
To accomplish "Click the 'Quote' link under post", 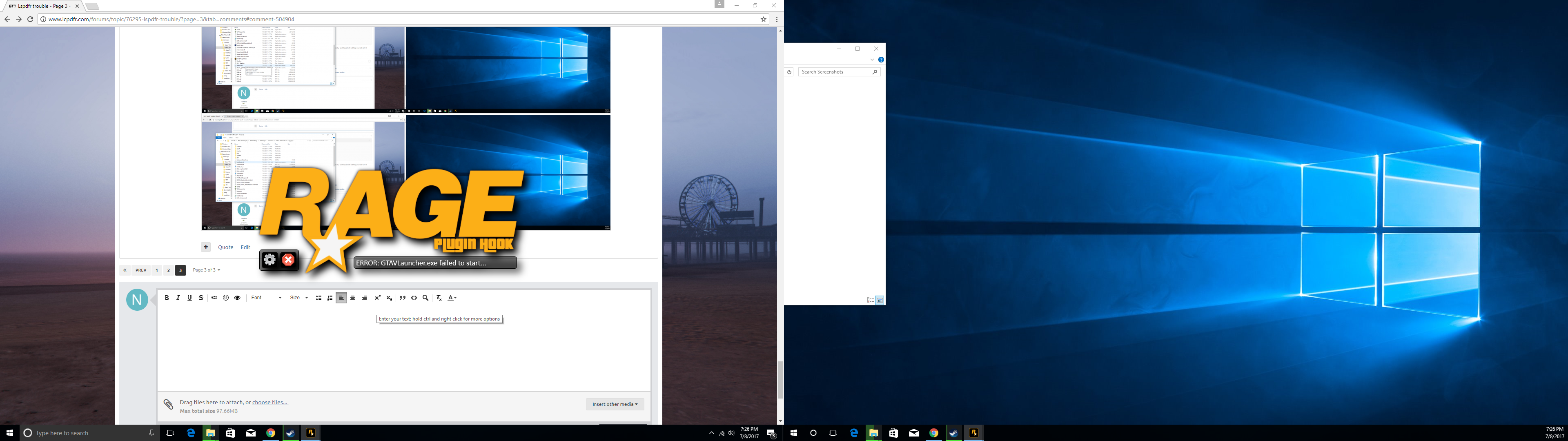I will 225,247.
